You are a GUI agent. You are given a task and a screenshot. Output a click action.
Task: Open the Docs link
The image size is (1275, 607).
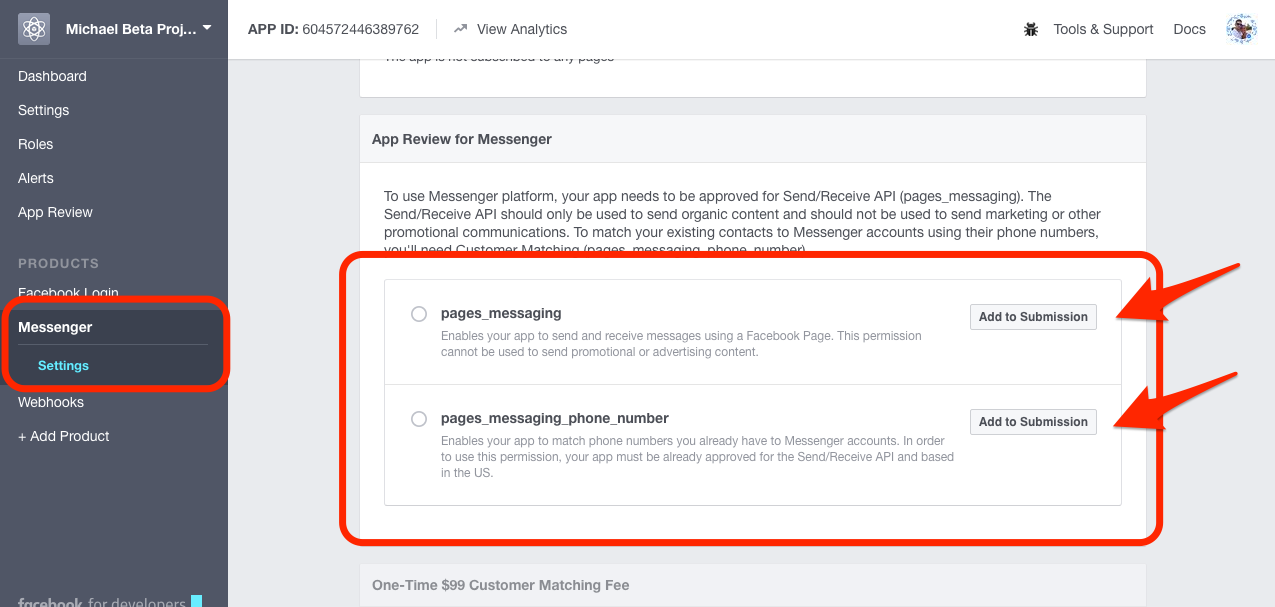point(1189,29)
